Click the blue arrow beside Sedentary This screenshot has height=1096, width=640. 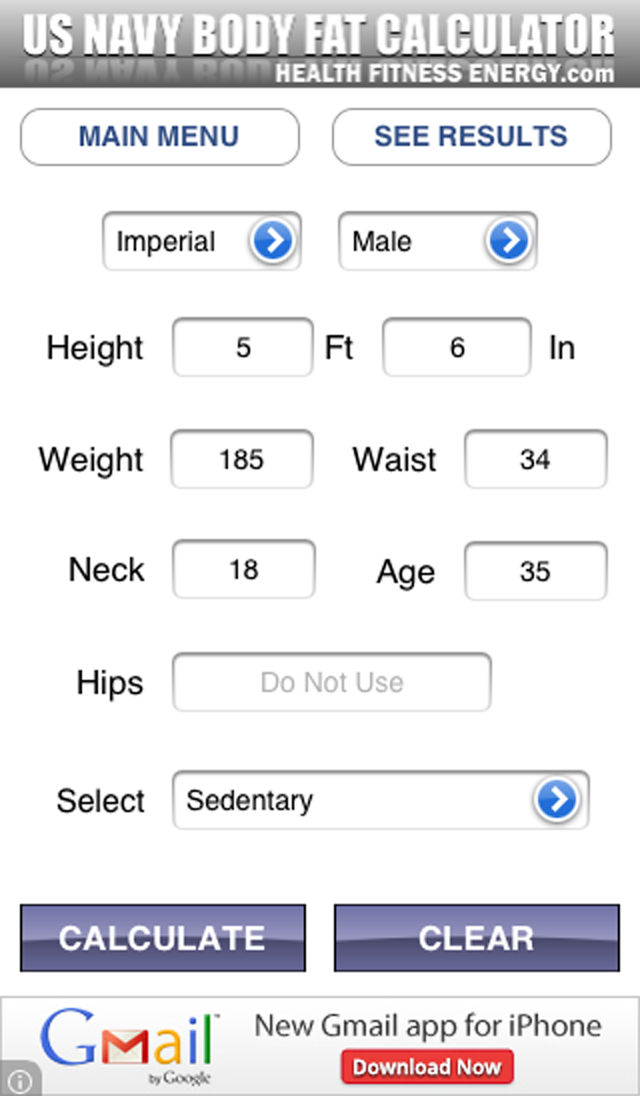pos(557,800)
